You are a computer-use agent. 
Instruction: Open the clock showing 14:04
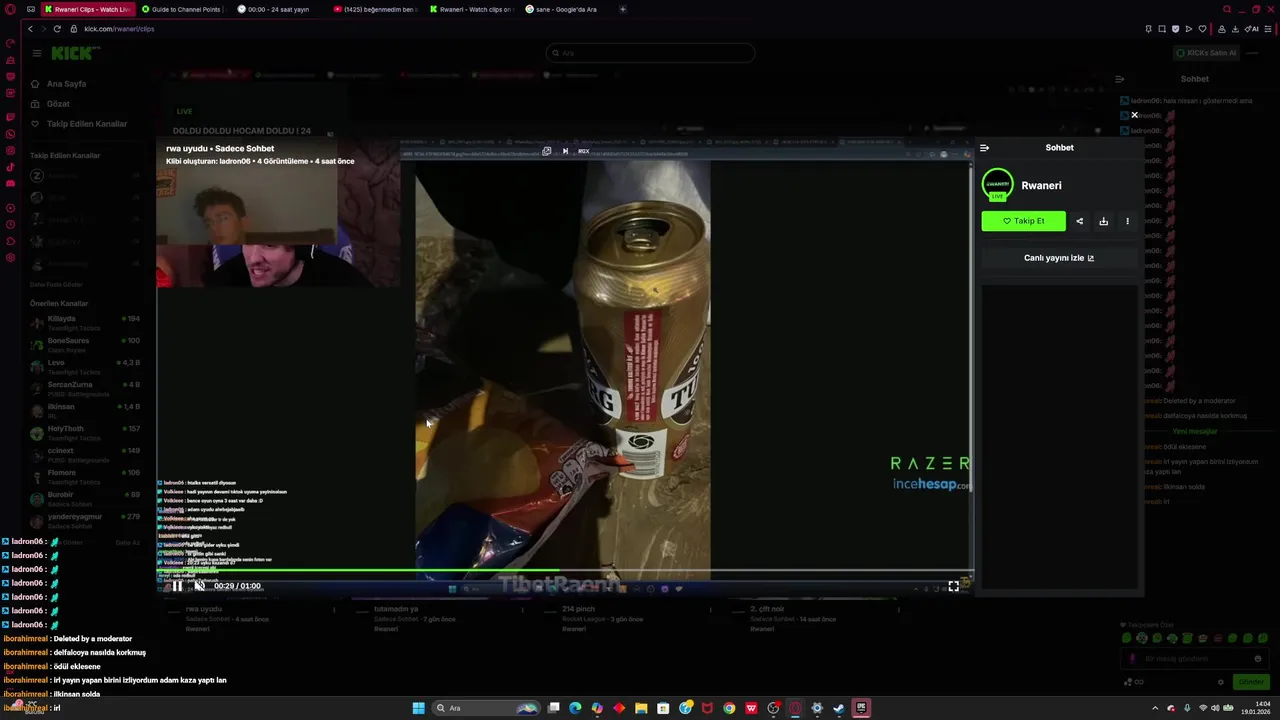point(1255,708)
